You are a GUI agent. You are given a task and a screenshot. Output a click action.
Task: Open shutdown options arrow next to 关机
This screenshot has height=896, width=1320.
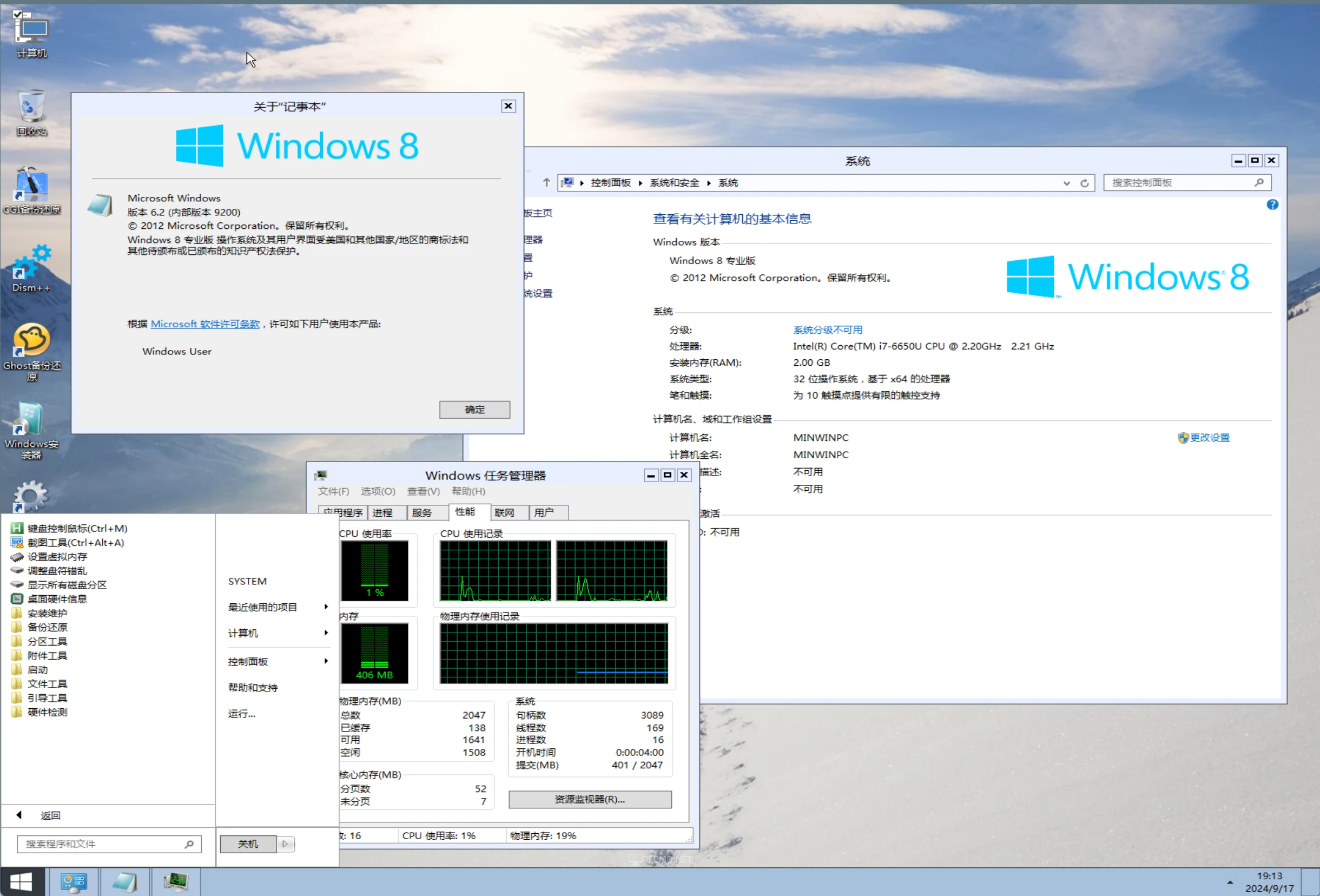click(x=285, y=844)
